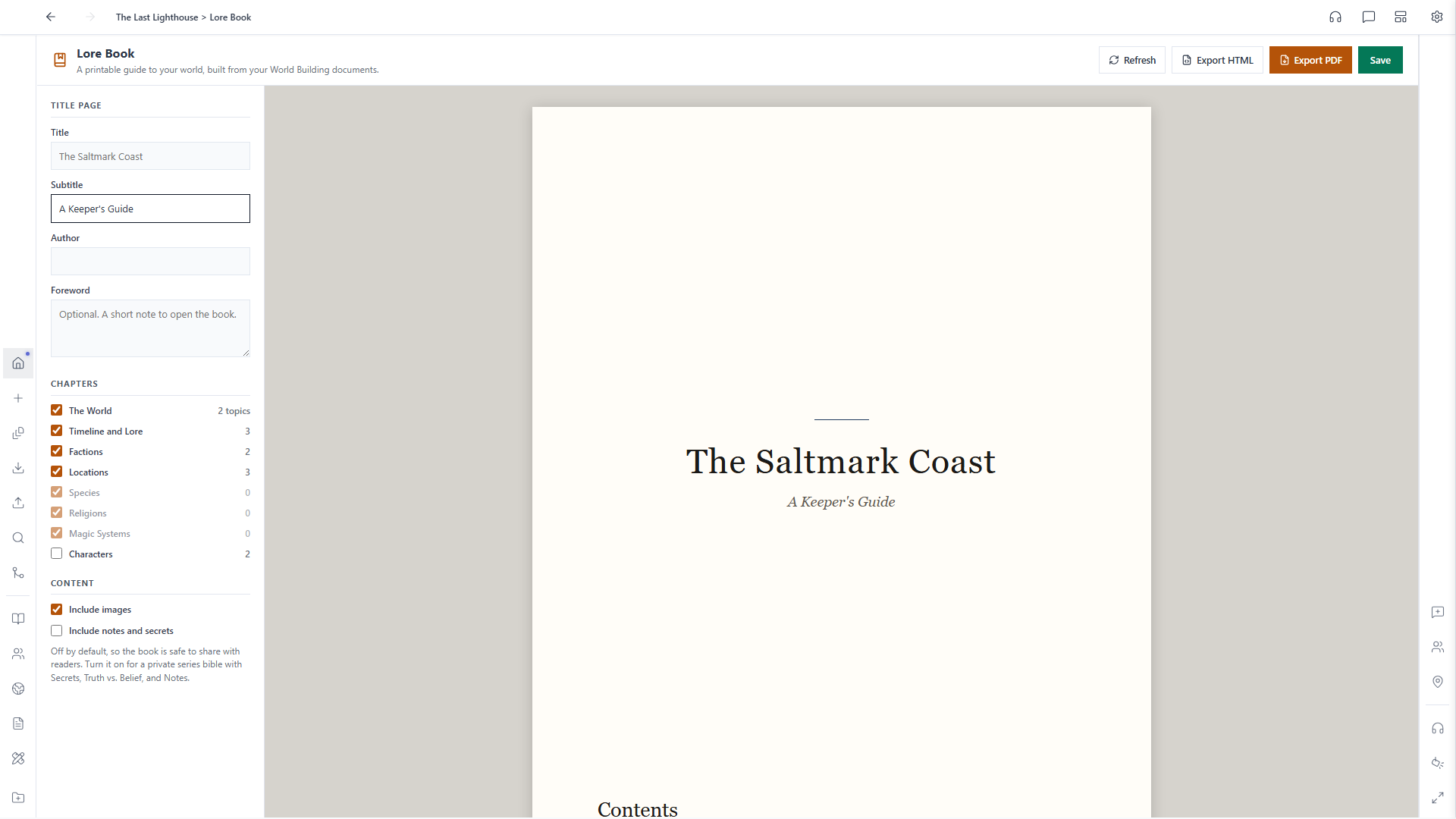Viewport: 1456px width, 819px height.
Task: Click the folder icon at sidebar bottom
Action: (18, 798)
